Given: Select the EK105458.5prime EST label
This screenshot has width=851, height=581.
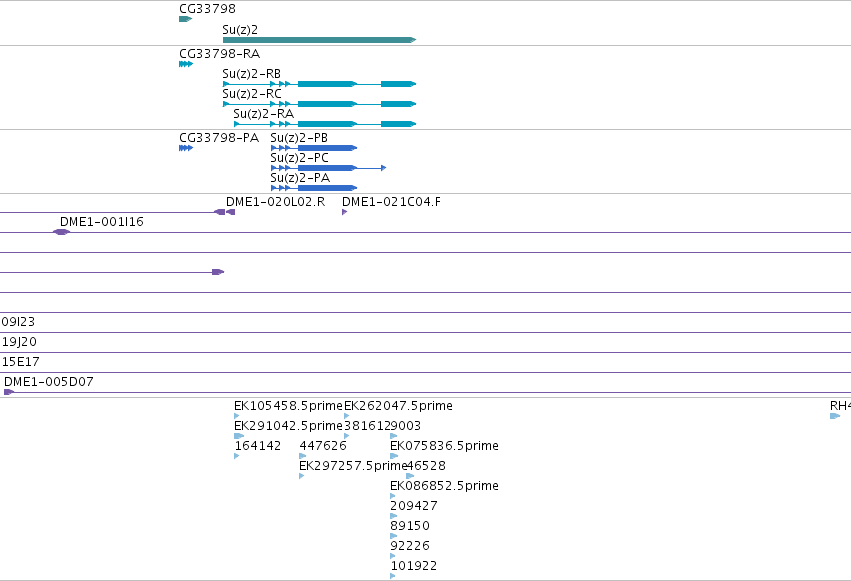Looking at the screenshot, I should click(288, 406).
